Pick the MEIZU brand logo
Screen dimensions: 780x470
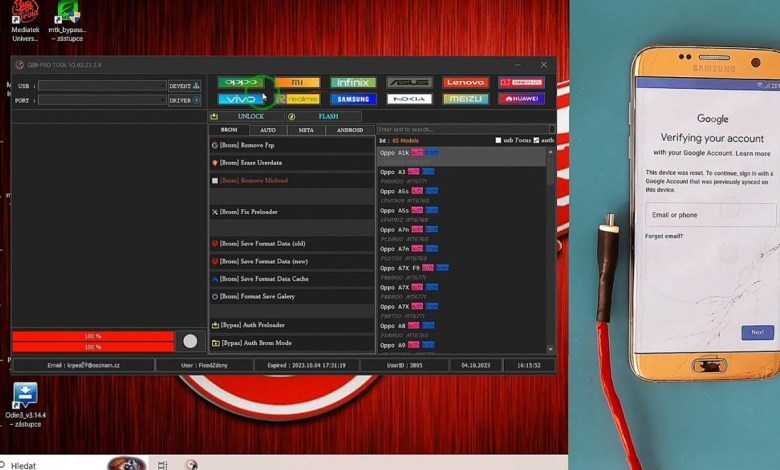point(466,99)
